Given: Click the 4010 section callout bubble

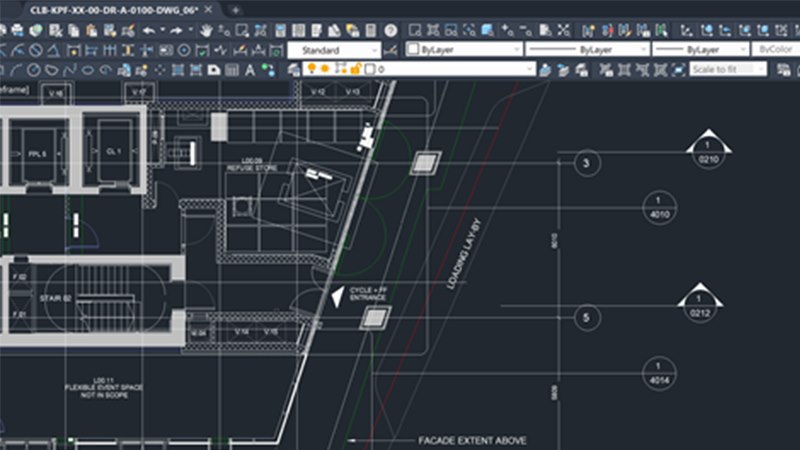Looking at the screenshot, I should coord(659,208).
